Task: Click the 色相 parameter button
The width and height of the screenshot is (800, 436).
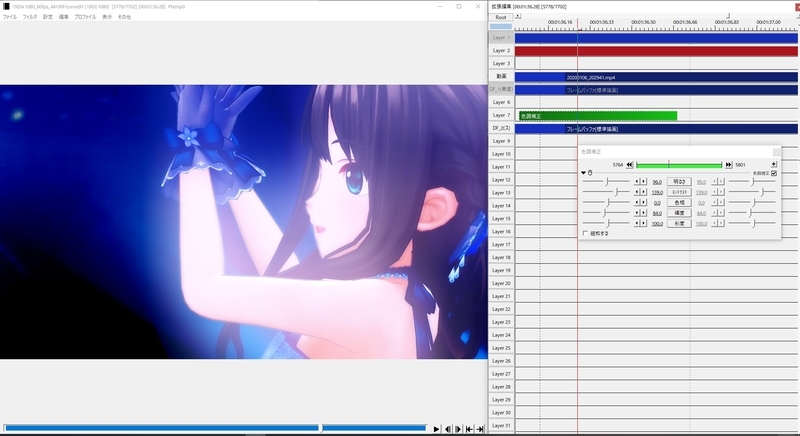Action: [679, 202]
